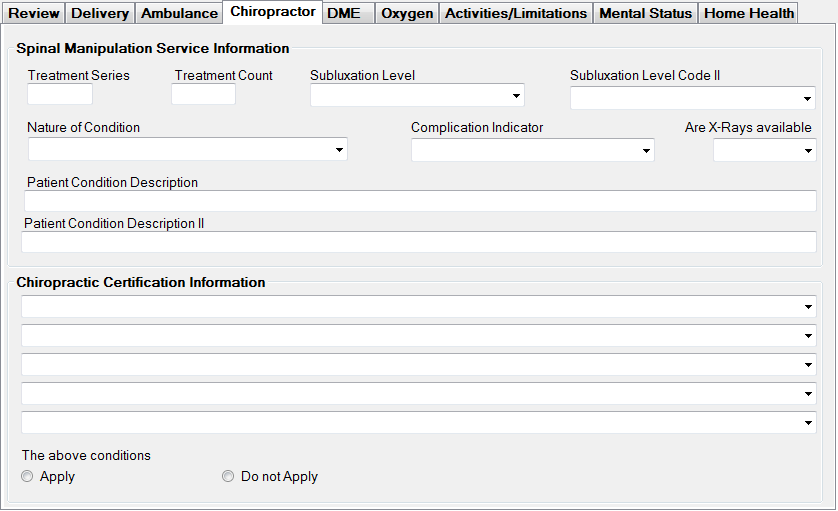Switch to Activities/Limitations tab

tap(516, 13)
